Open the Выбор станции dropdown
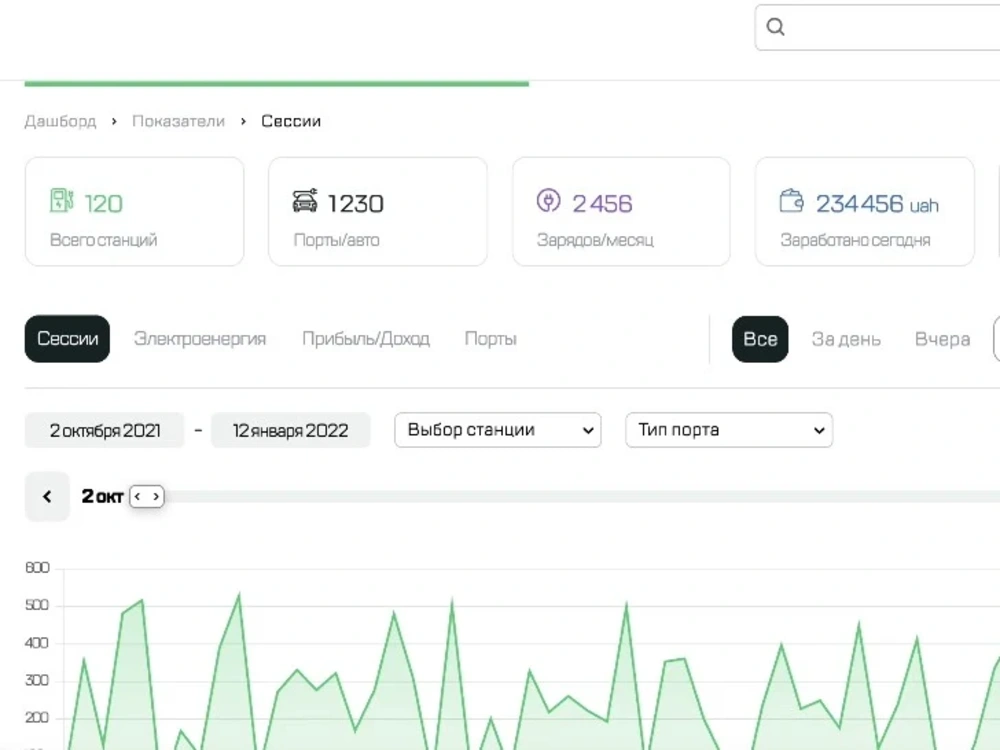Viewport: 1000px width, 750px height. (497, 430)
